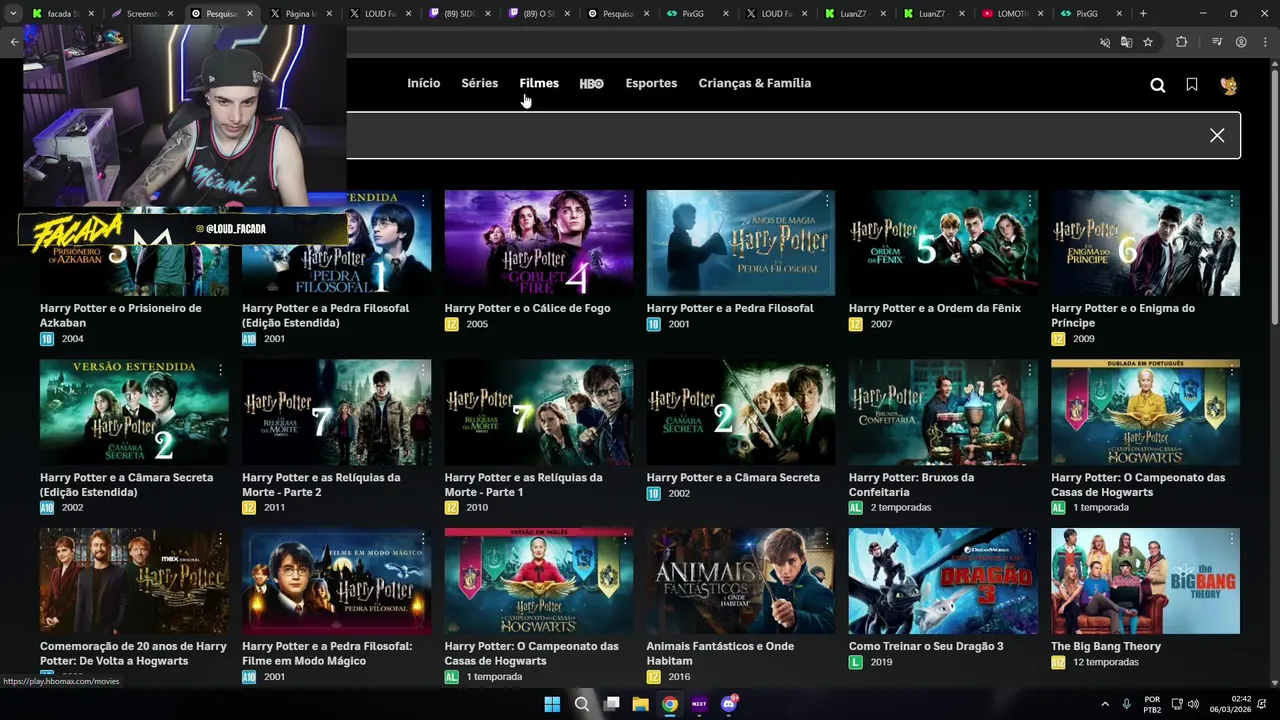The image size is (1280, 720).
Task: Open Discord from the taskbar
Action: coord(729,704)
